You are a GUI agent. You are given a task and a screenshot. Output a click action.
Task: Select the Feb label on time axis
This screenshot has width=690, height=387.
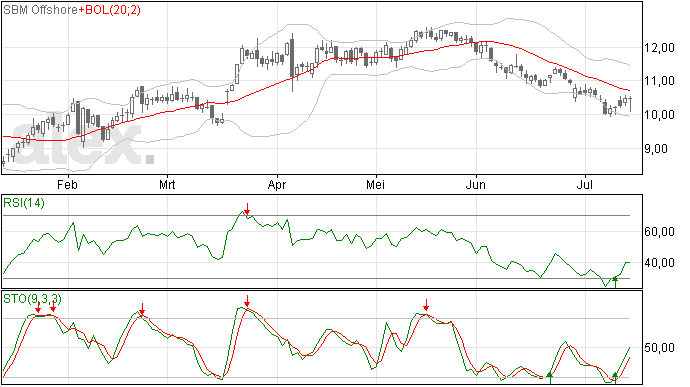pos(67,184)
